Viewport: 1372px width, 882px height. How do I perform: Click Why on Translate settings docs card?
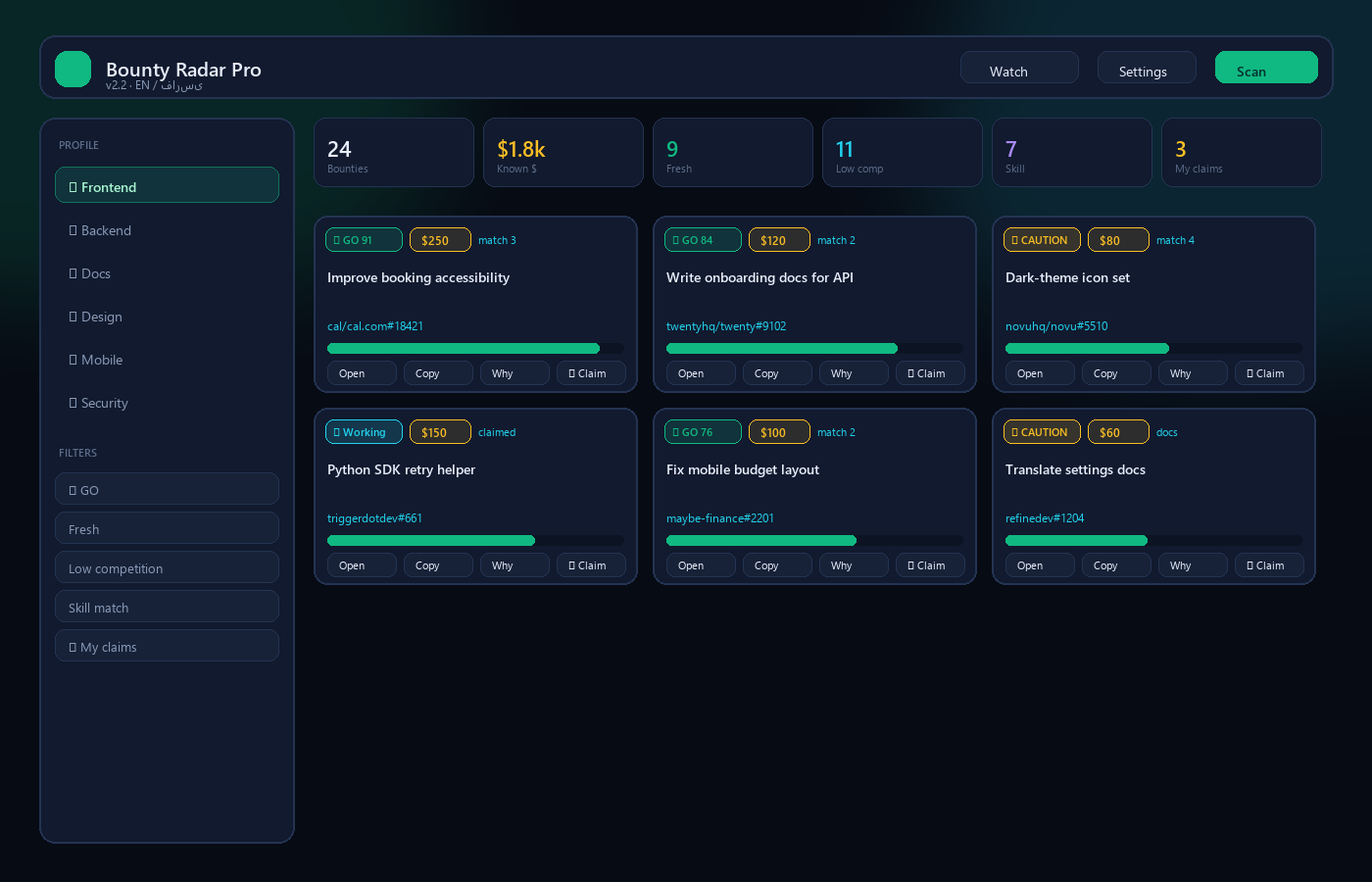pyautogui.click(x=1193, y=565)
